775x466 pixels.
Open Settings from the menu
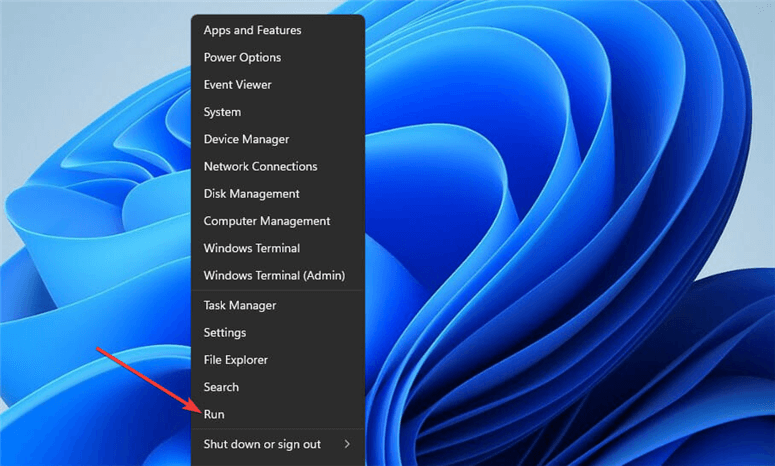278,333
